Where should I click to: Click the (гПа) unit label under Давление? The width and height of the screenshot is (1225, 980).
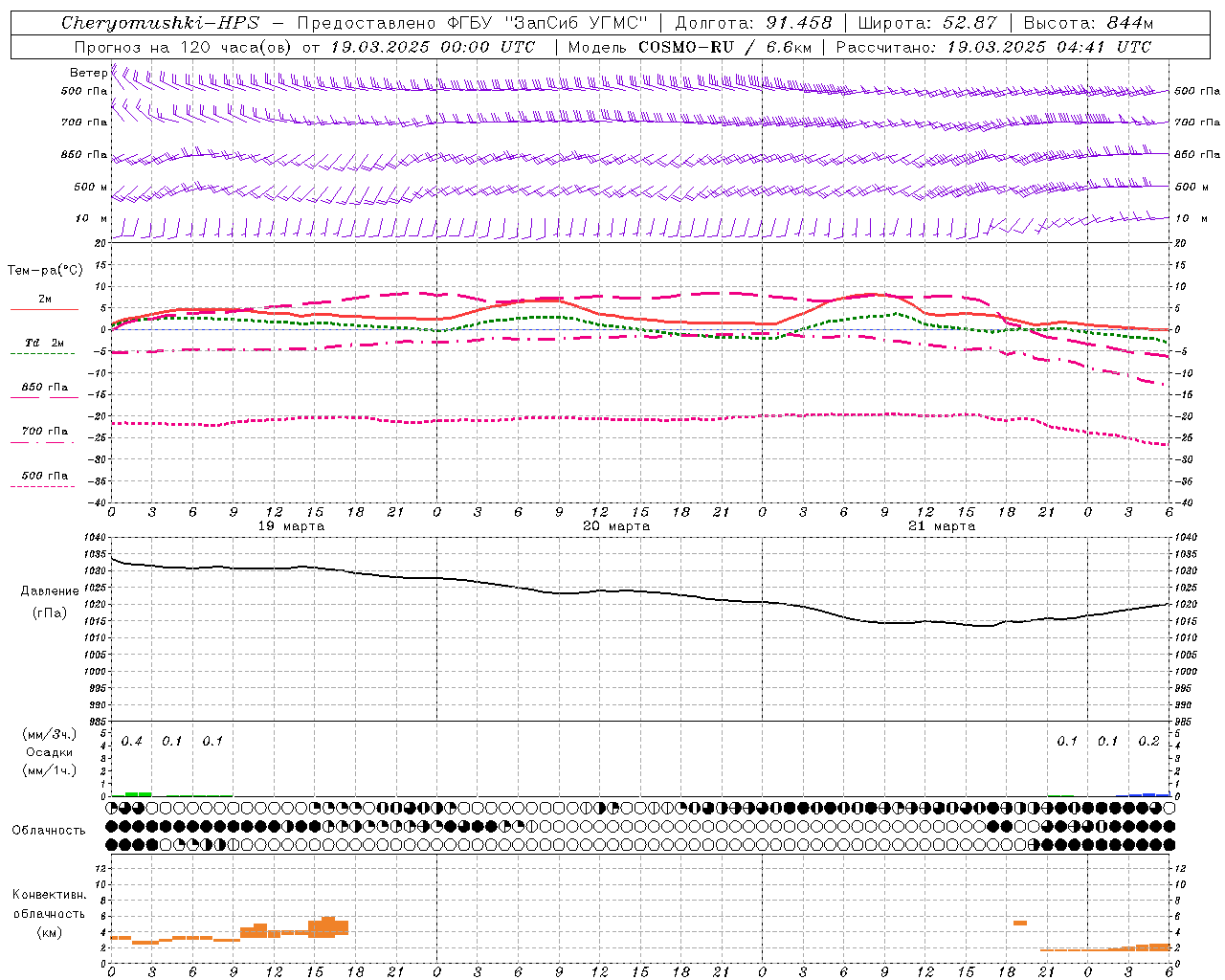tap(50, 613)
